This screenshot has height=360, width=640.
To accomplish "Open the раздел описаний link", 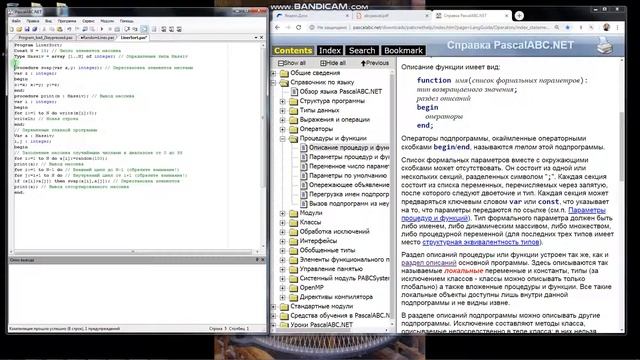I will [x=429, y=262].
